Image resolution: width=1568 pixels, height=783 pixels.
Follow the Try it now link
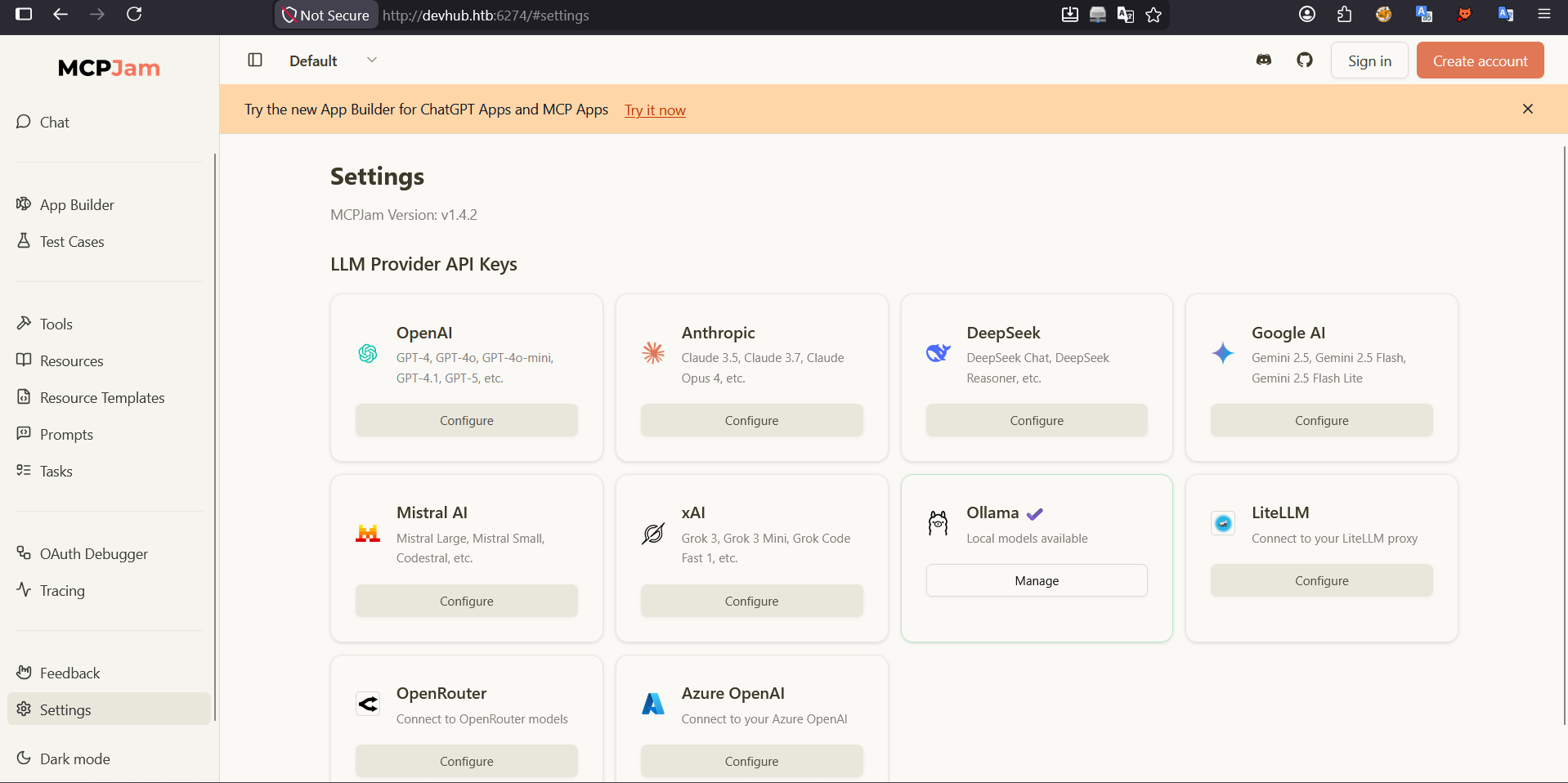tap(655, 110)
